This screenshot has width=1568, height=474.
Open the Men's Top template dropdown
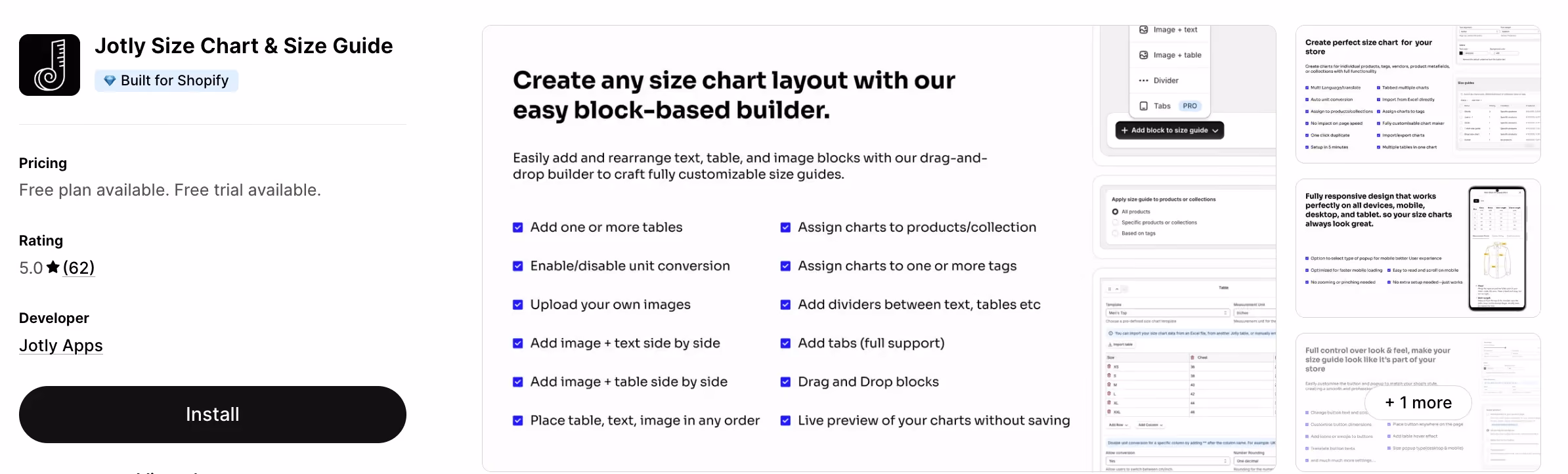[1167, 313]
